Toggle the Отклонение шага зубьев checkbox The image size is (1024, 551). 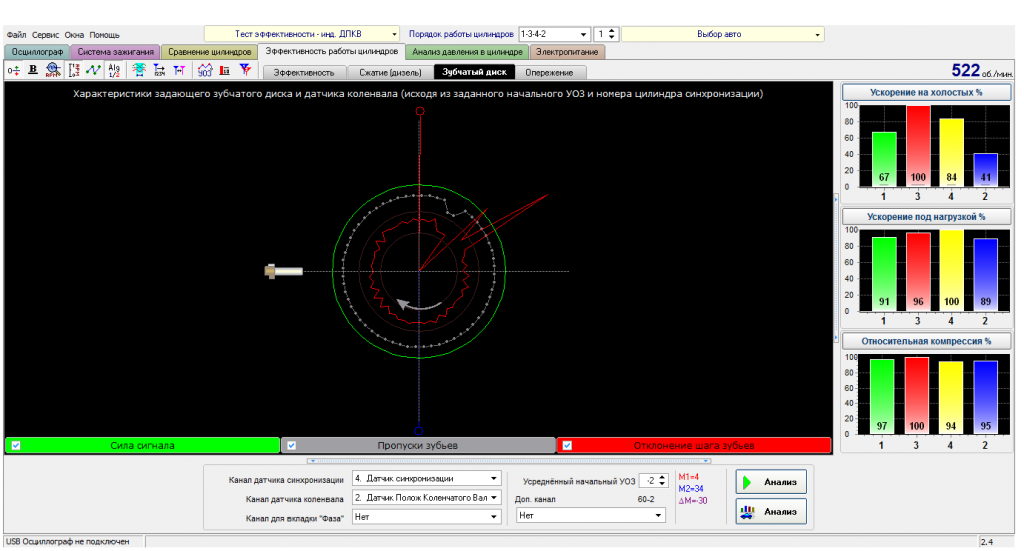(x=568, y=445)
